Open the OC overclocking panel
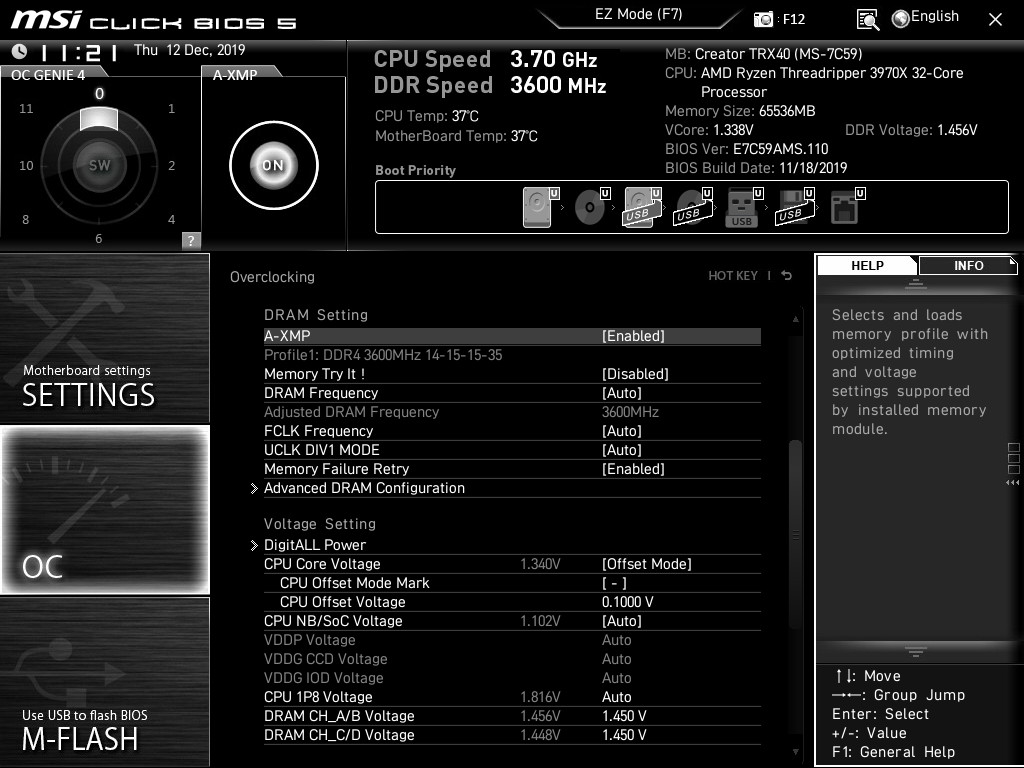This screenshot has width=1024, height=768. click(104, 509)
